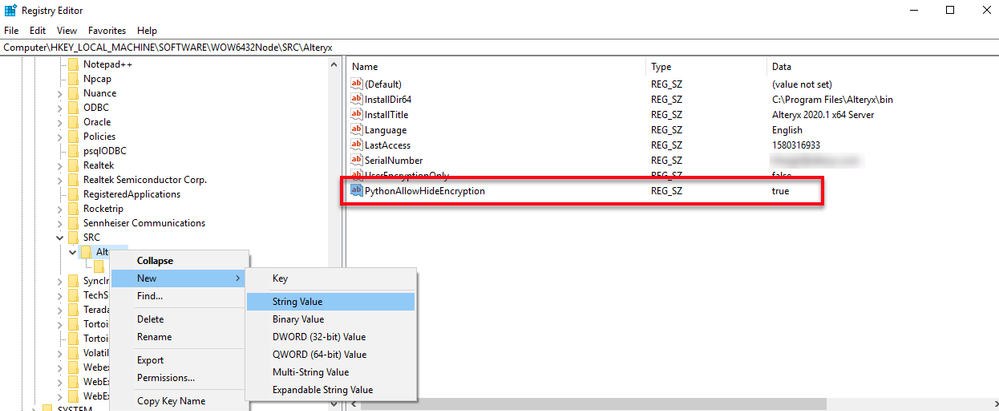Click the Rocketrip key folder icon
Image resolution: width=999 pixels, height=411 pixels.
[x=73, y=208]
